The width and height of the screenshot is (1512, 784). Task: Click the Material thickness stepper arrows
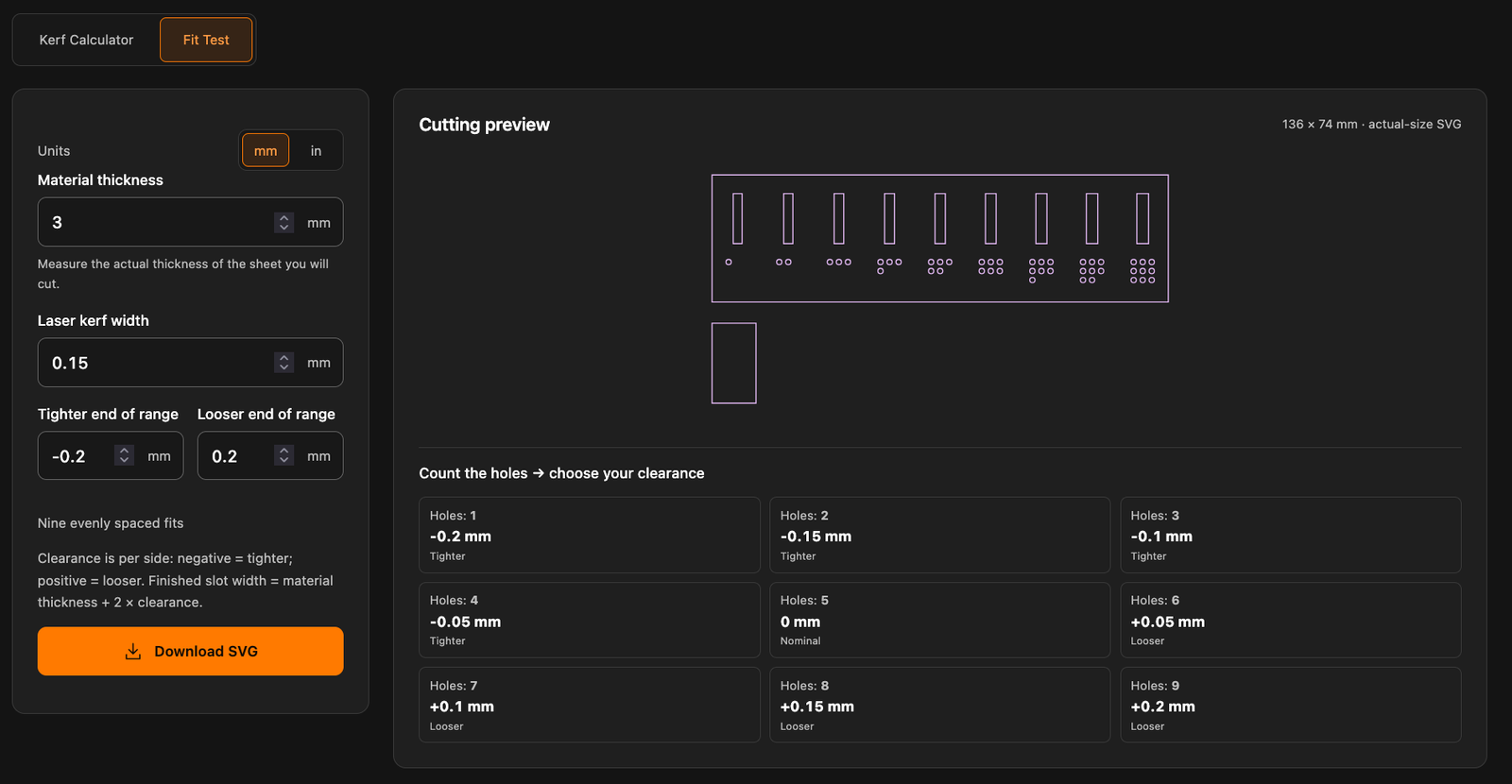click(x=283, y=222)
